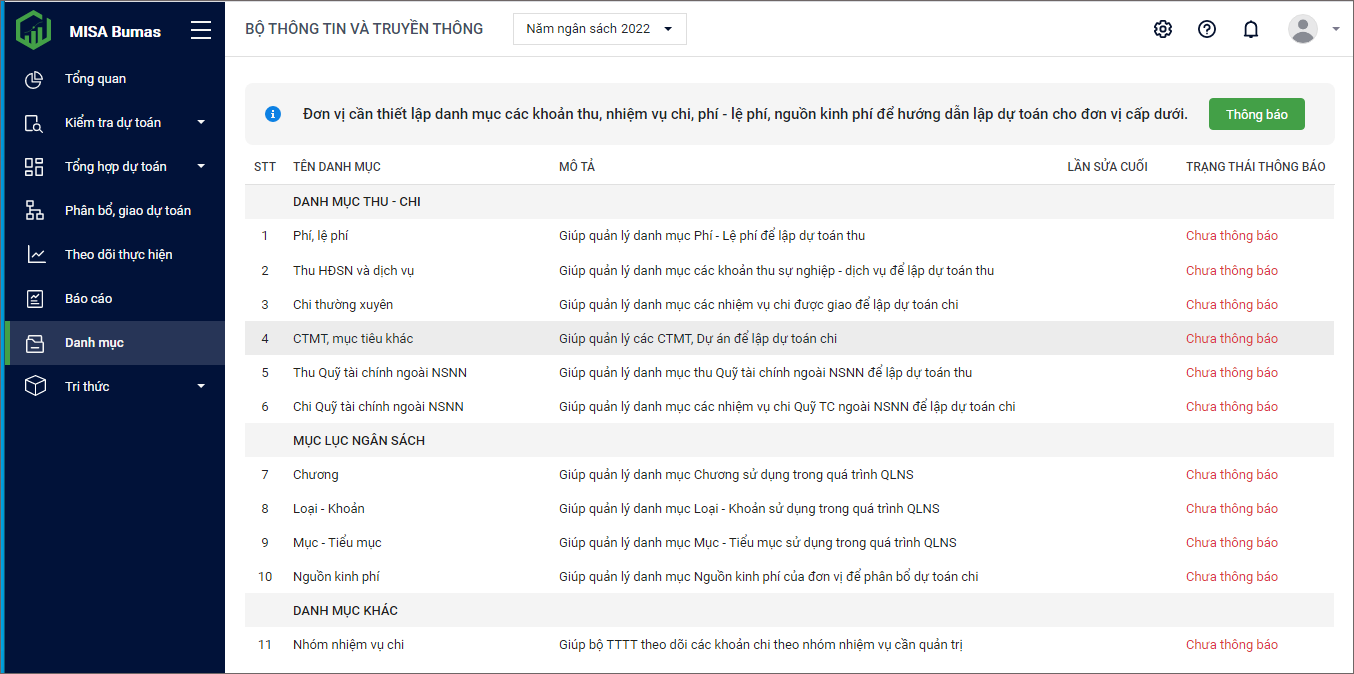
Task: Expand the Tri thức submenu arrow
Action: click(201, 387)
